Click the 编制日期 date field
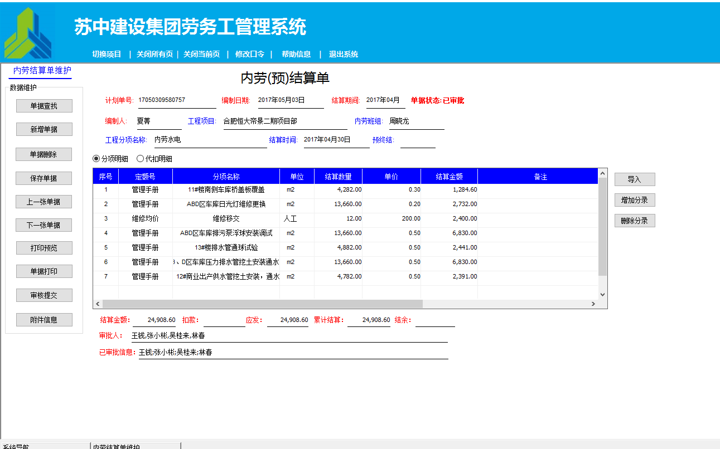This screenshot has height=449, width=720. click(x=291, y=101)
